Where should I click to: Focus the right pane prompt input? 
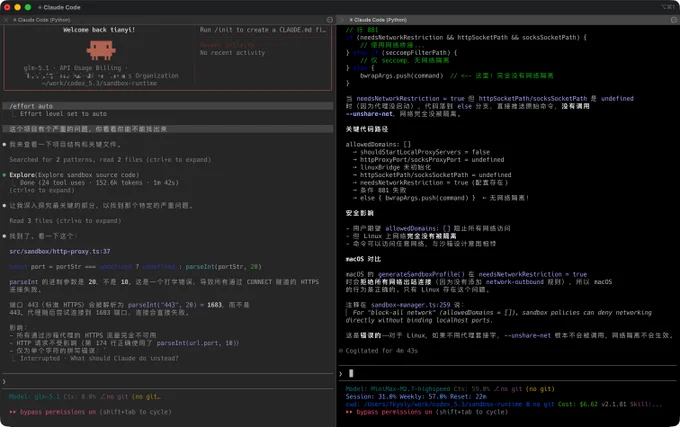tap(508, 373)
